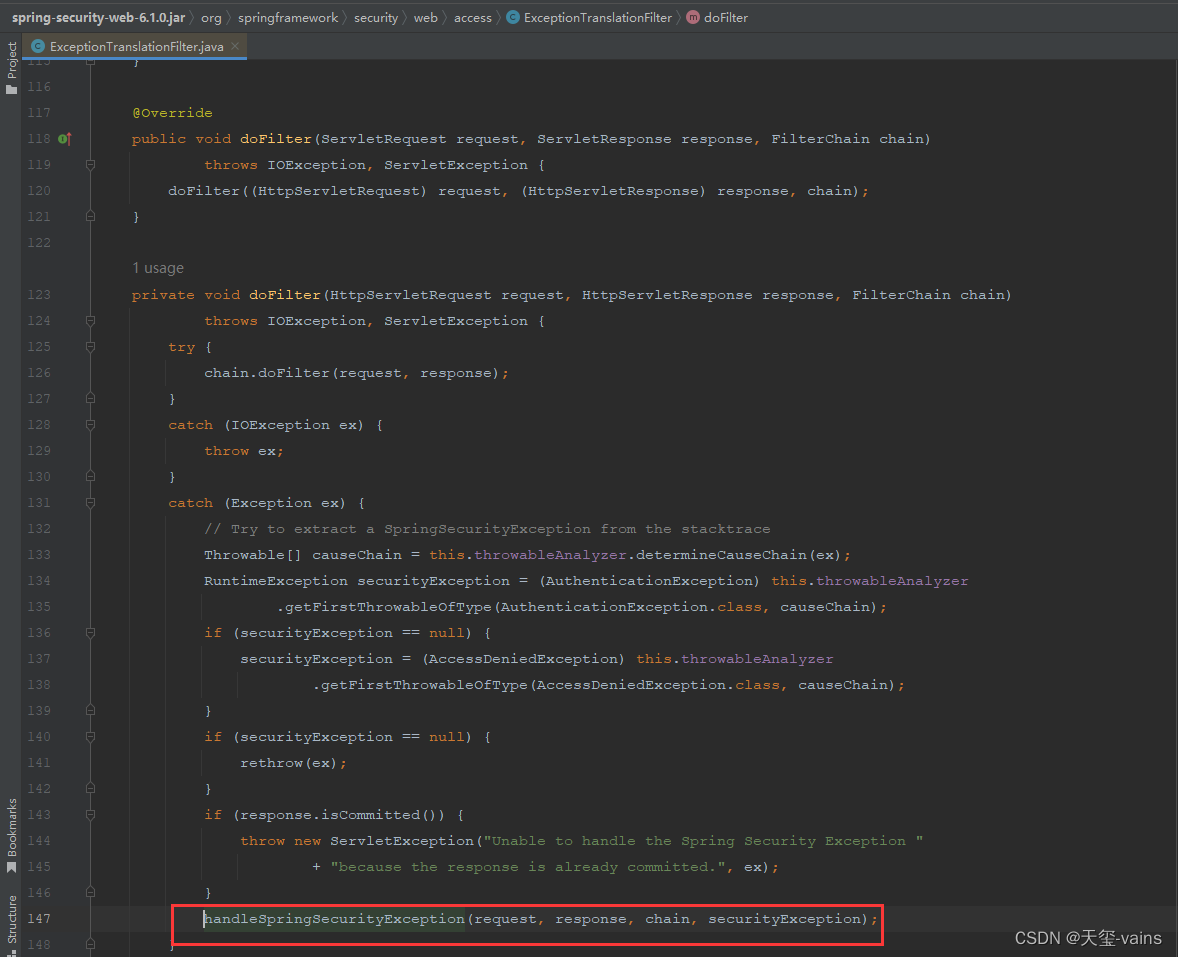Collapse the if block at line 136
The height and width of the screenshot is (957, 1178).
coord(90,633)
